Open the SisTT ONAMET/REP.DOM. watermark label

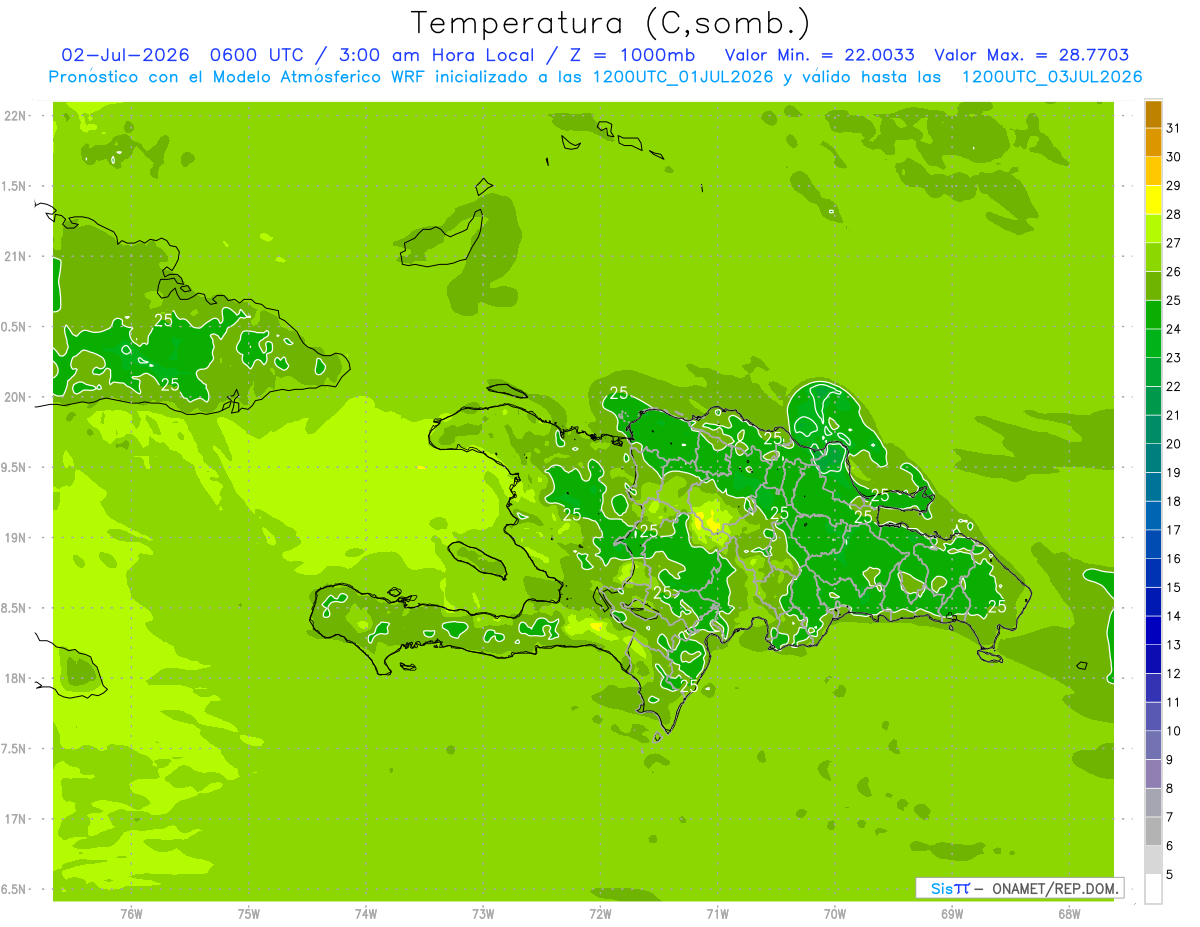tap(1019, 888)
